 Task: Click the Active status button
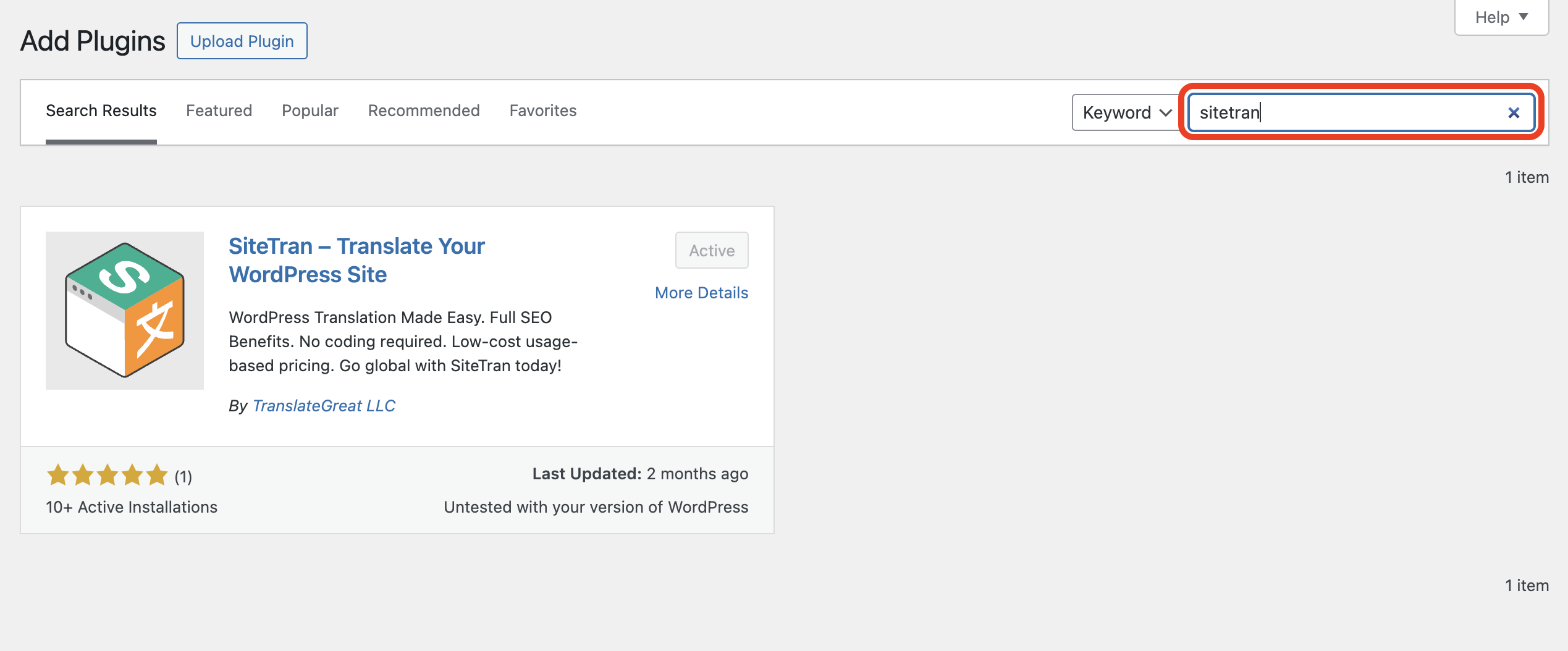tap(712, 250)
